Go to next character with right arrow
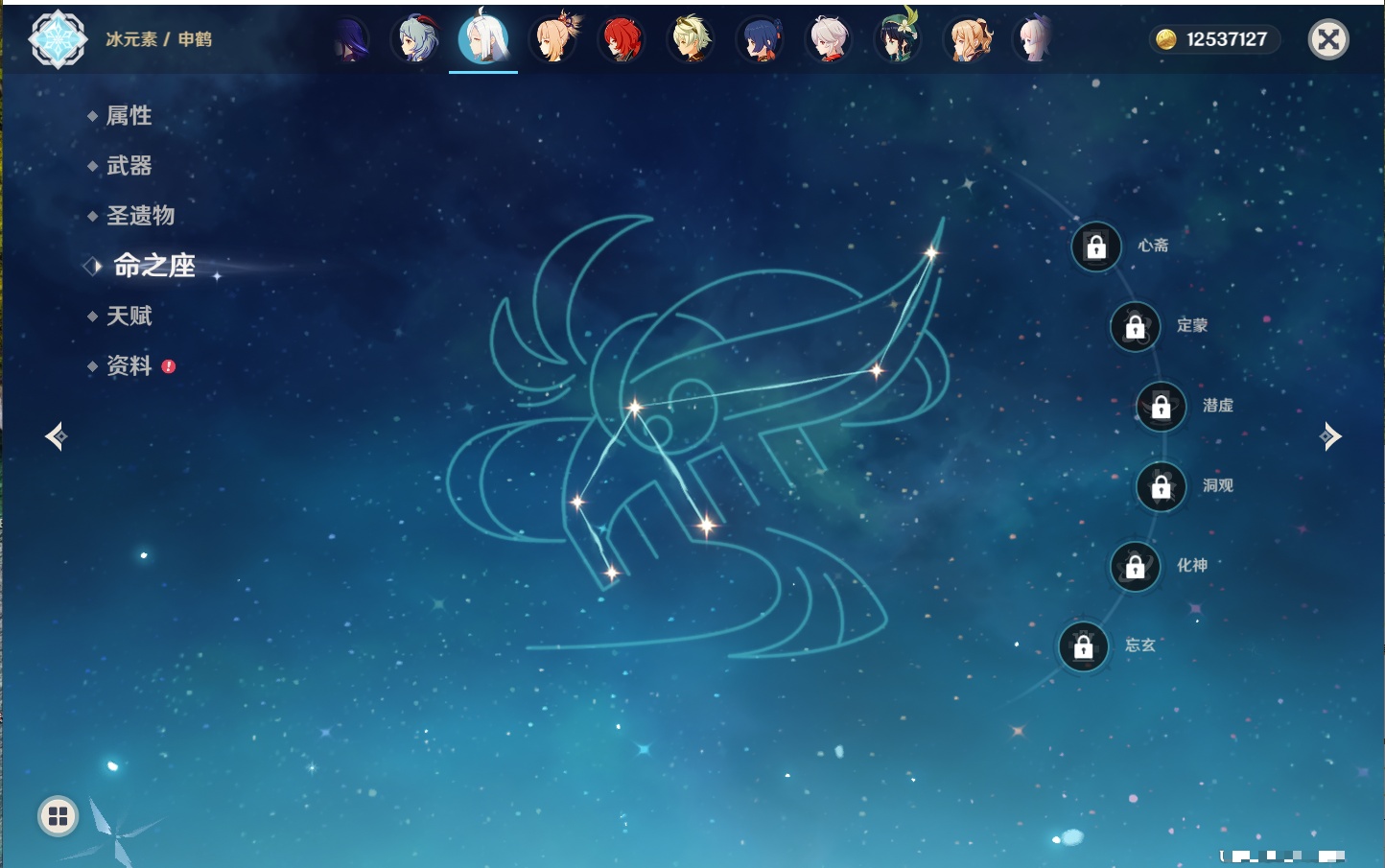Screen dimensions: 1385x868 point(1330,436)
